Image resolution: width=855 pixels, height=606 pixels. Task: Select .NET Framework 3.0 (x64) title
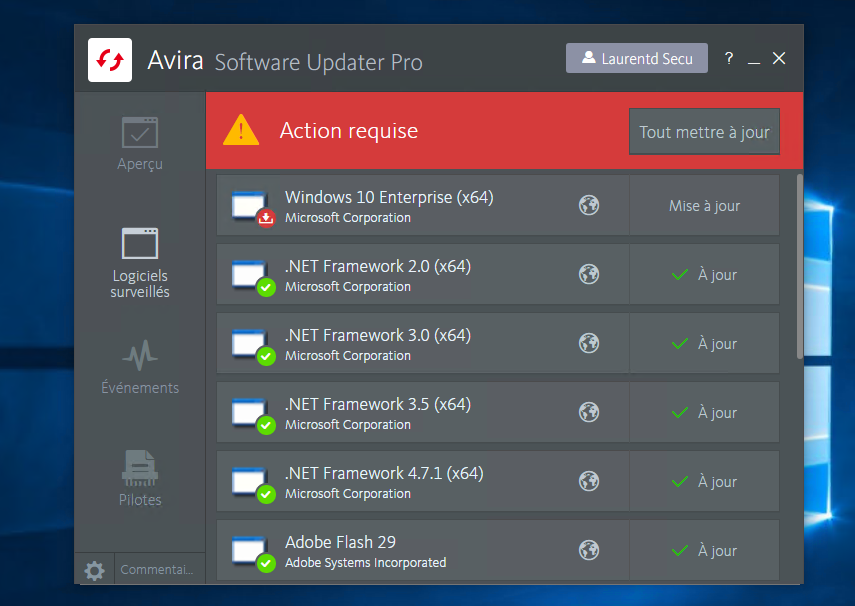(377, 335)
